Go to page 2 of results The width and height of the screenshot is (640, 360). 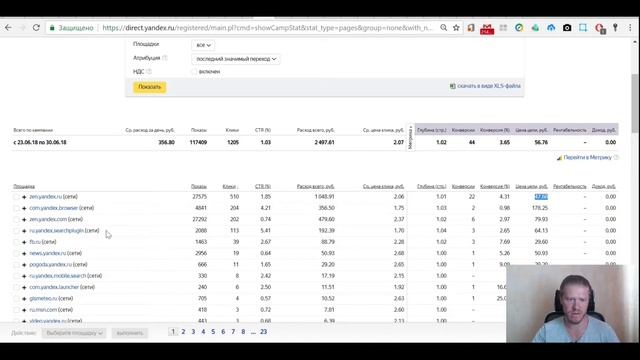pyautogui.click(x=183, y=332)
